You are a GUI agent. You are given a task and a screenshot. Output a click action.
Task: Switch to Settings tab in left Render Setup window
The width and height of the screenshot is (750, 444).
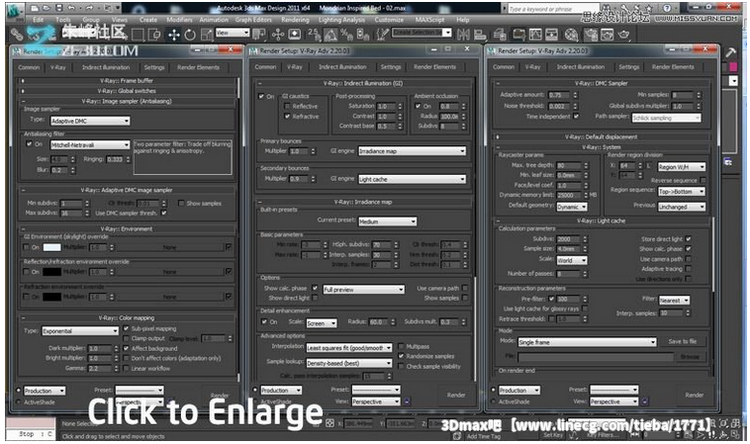154,67
